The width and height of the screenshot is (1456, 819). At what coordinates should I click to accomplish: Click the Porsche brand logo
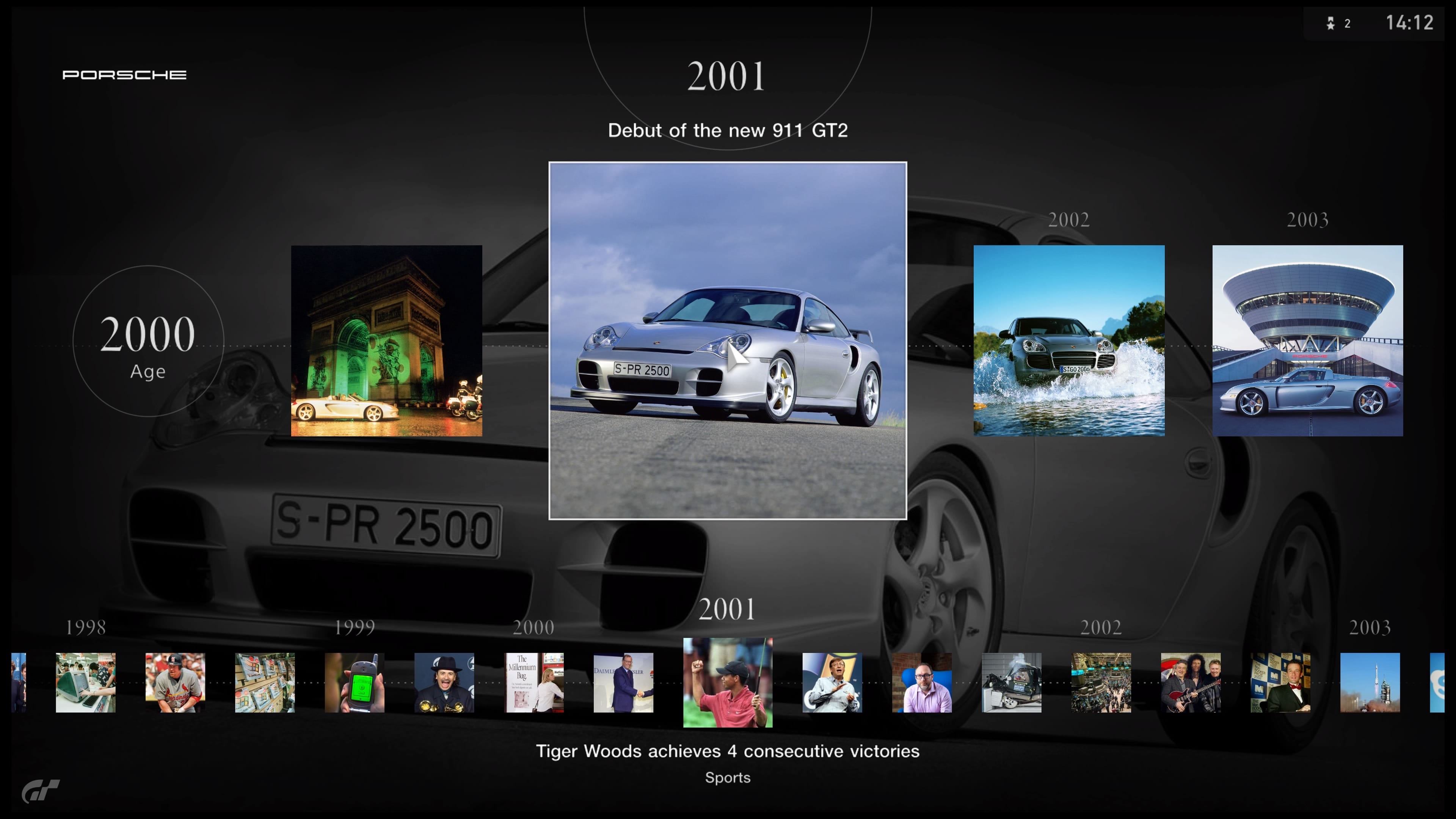[x=124, y=75]
